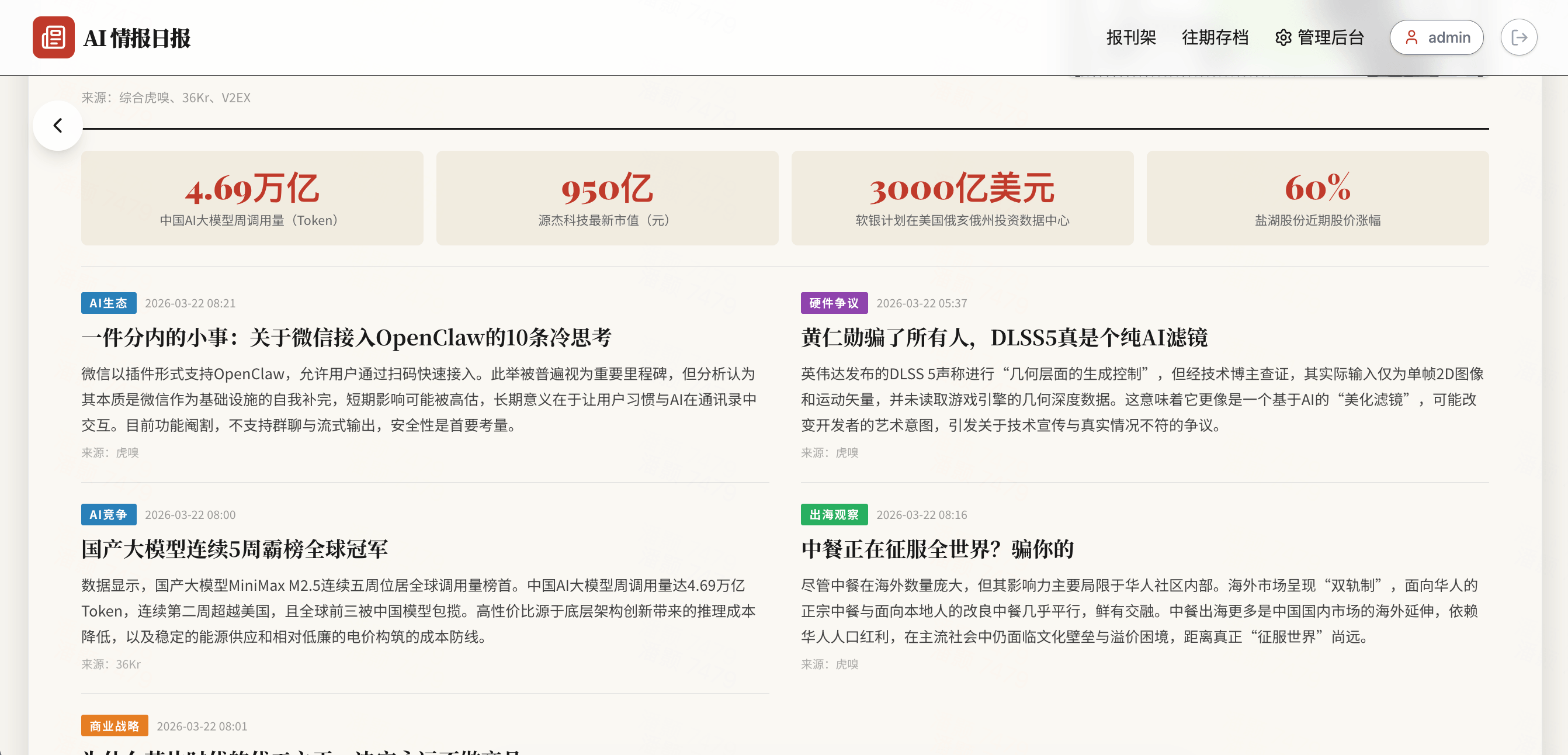Click the 来源: 36Kr source label
The height and width of the screenshot is (755, 1568).
click(111, 664)
